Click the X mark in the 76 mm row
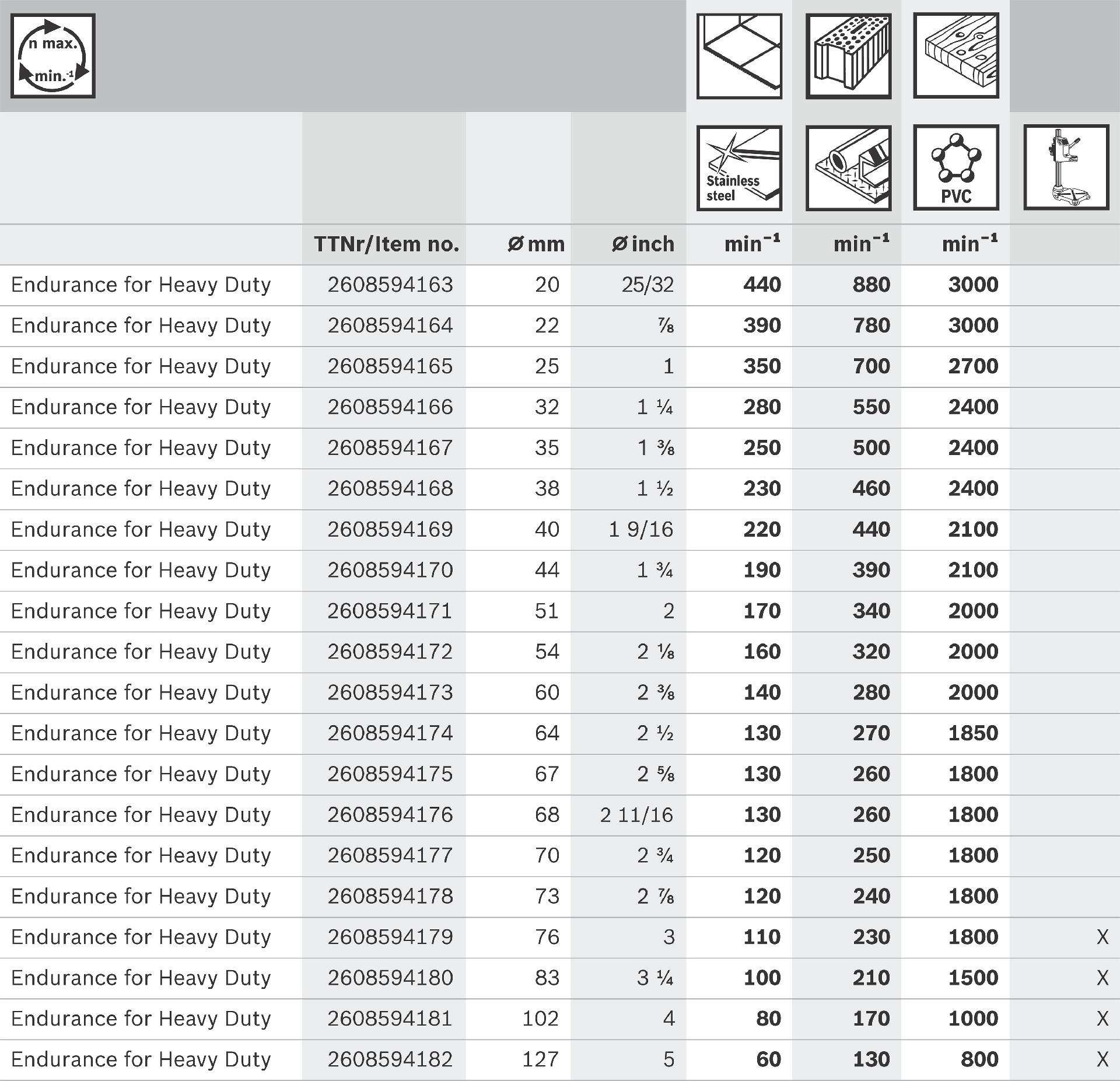Viewport: 1120px width, 1081px height. point(1102,937)
